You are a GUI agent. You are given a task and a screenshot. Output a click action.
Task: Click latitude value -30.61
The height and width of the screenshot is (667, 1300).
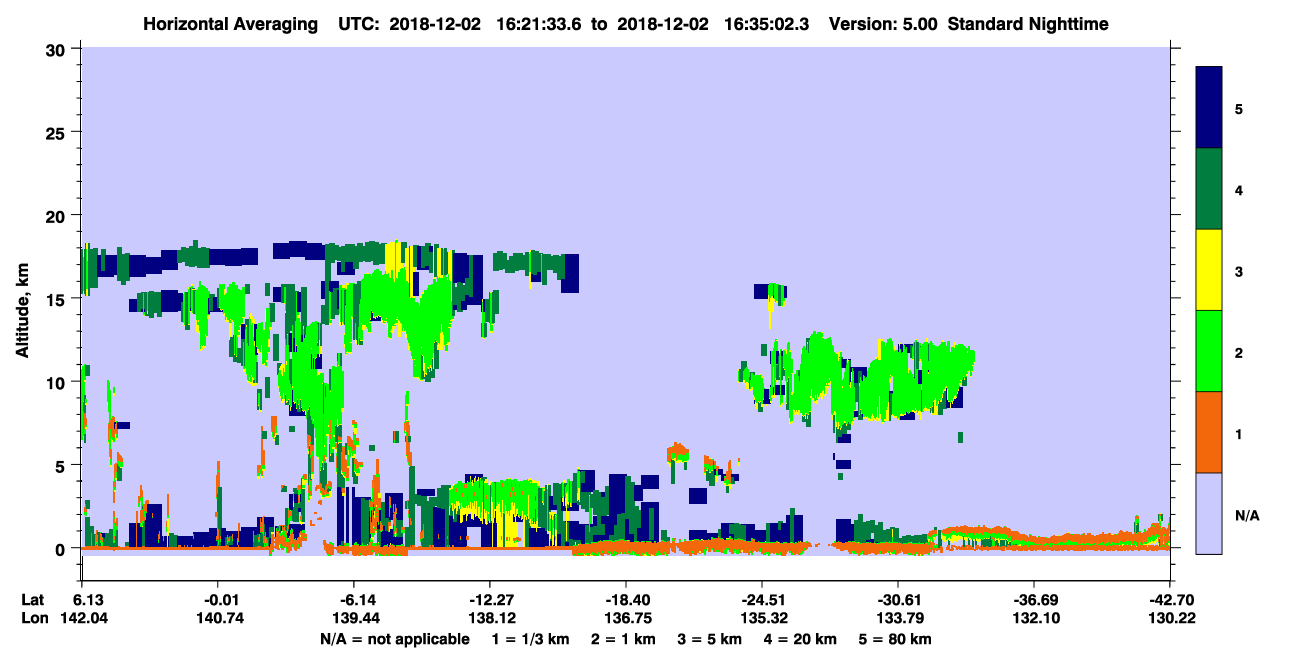[898, 599]
